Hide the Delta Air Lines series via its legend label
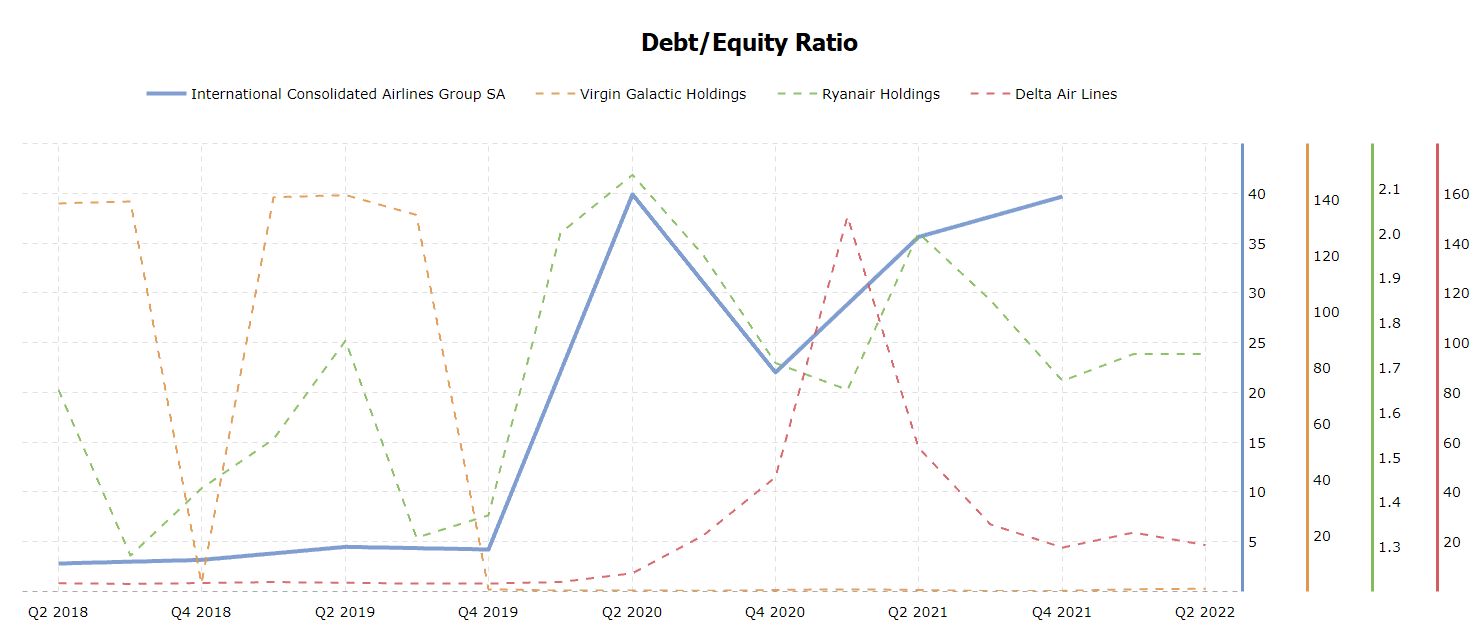The height and width of the screenshot is (637, 1475). coord(1066,94)
